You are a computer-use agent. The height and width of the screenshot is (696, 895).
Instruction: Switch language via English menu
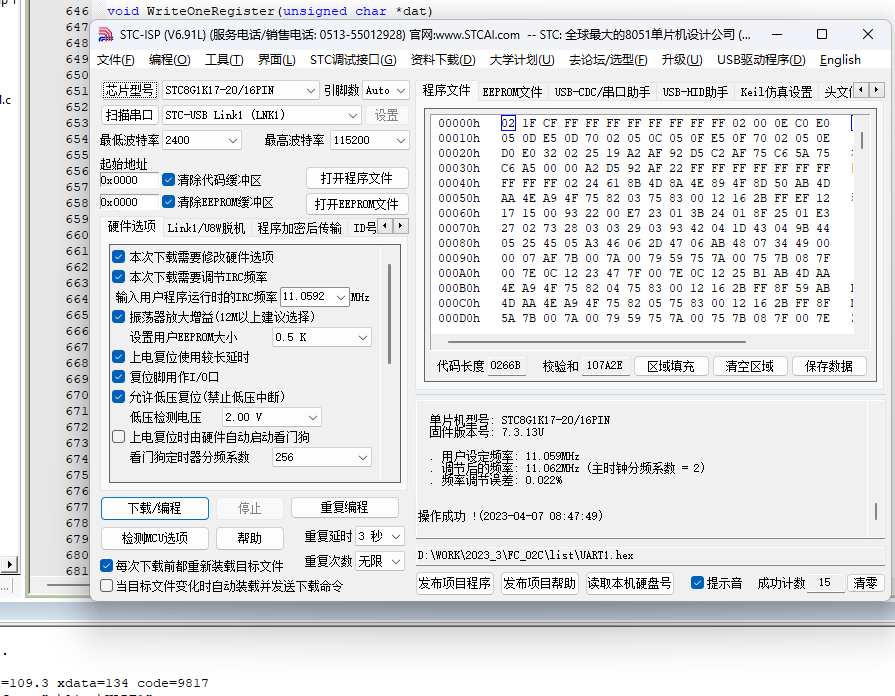tap(840, 60)
